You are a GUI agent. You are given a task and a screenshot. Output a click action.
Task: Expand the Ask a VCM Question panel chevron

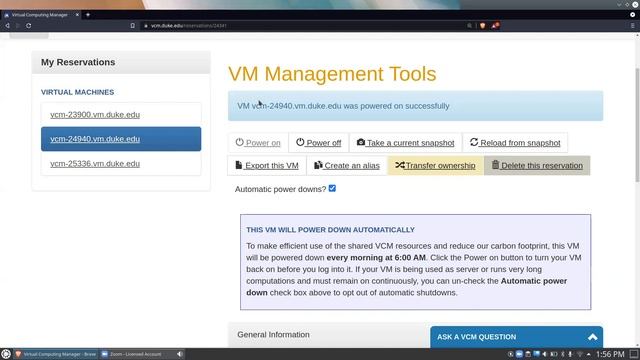pos(593,337)
